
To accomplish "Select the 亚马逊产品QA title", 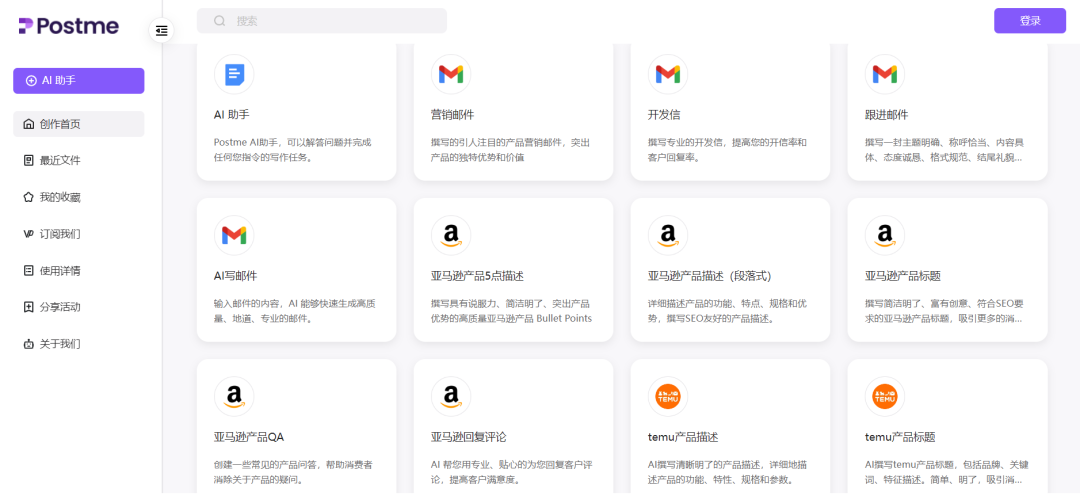I will 249,437.
